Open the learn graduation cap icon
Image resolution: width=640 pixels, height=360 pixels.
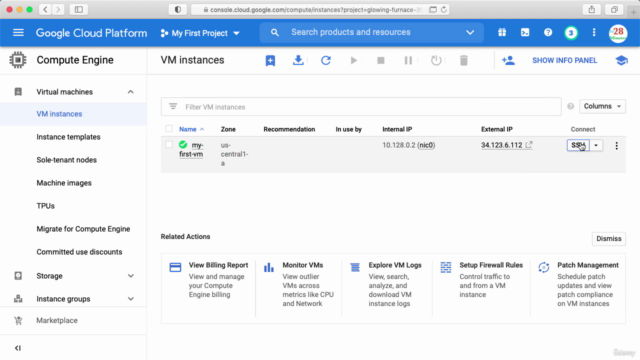(x=621, y=60)
